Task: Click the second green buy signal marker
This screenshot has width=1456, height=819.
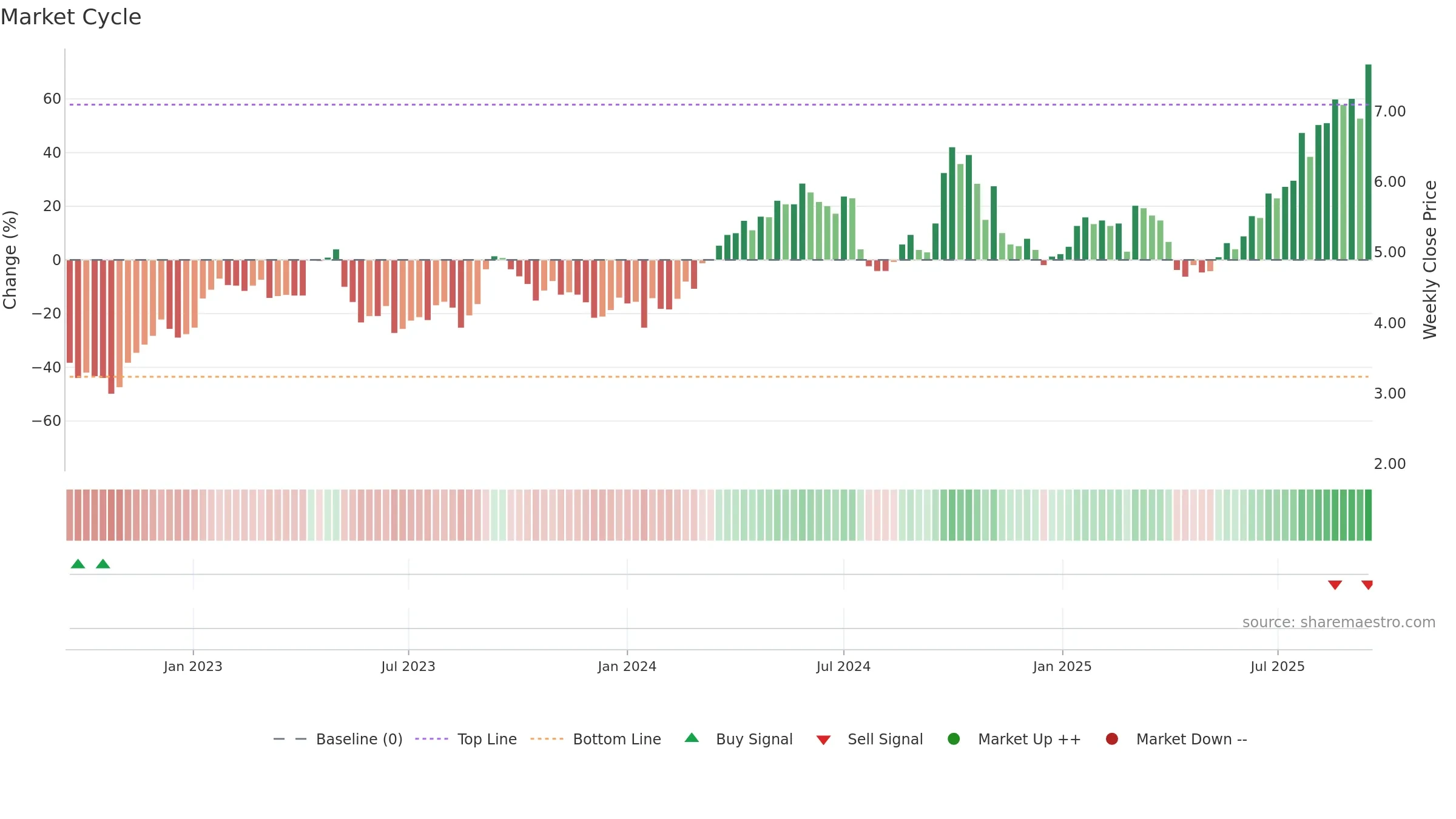Action: [103, 564]
